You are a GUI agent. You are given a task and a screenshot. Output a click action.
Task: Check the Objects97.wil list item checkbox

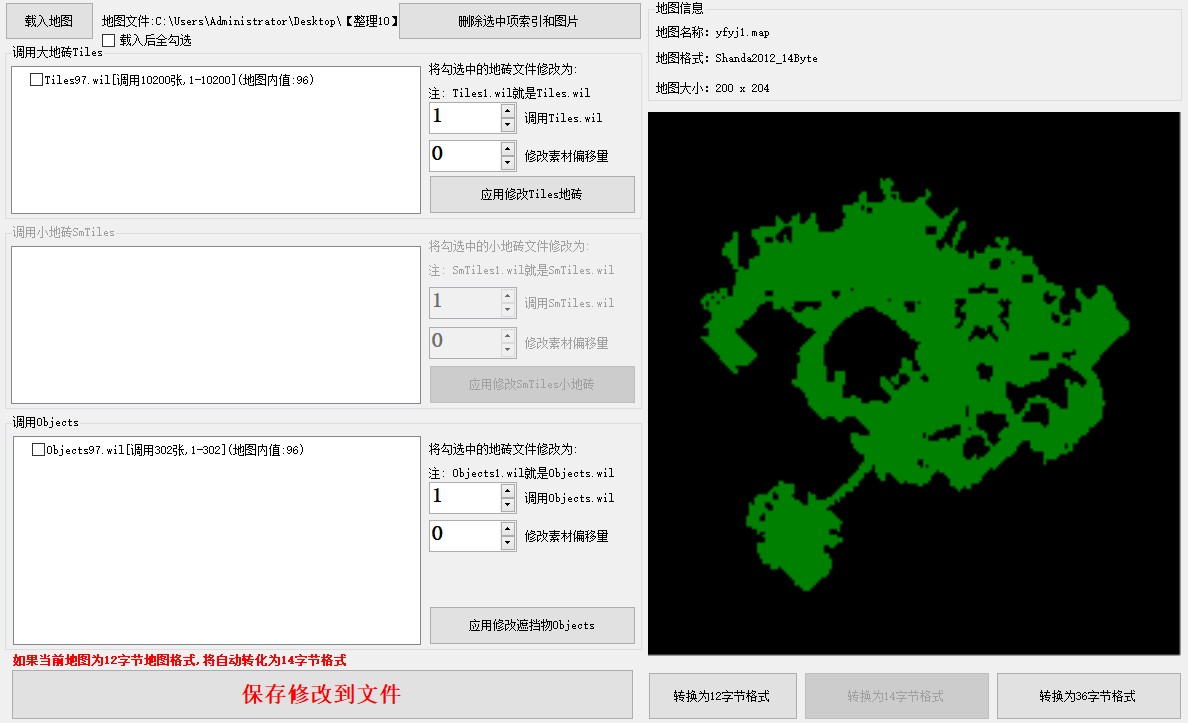click(39, 450)
